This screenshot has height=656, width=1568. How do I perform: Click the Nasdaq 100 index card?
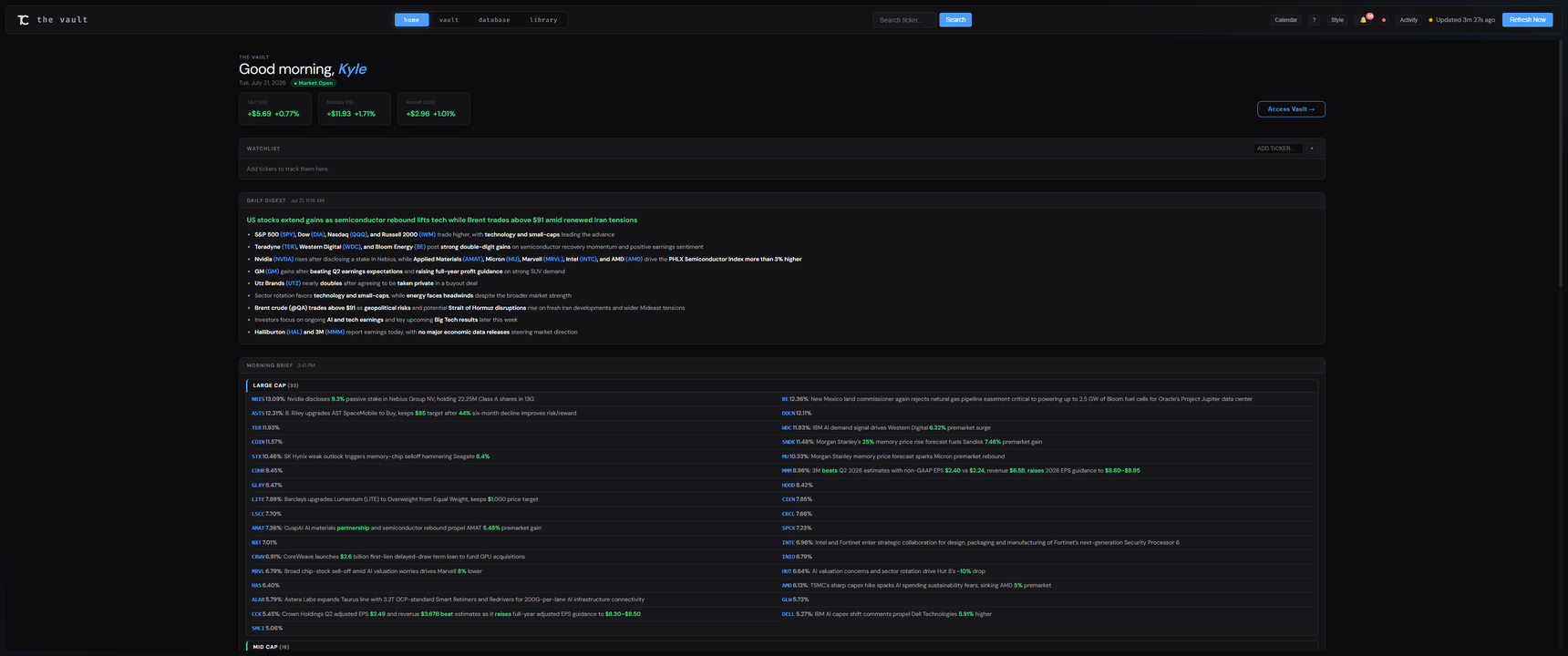point(354,108)
